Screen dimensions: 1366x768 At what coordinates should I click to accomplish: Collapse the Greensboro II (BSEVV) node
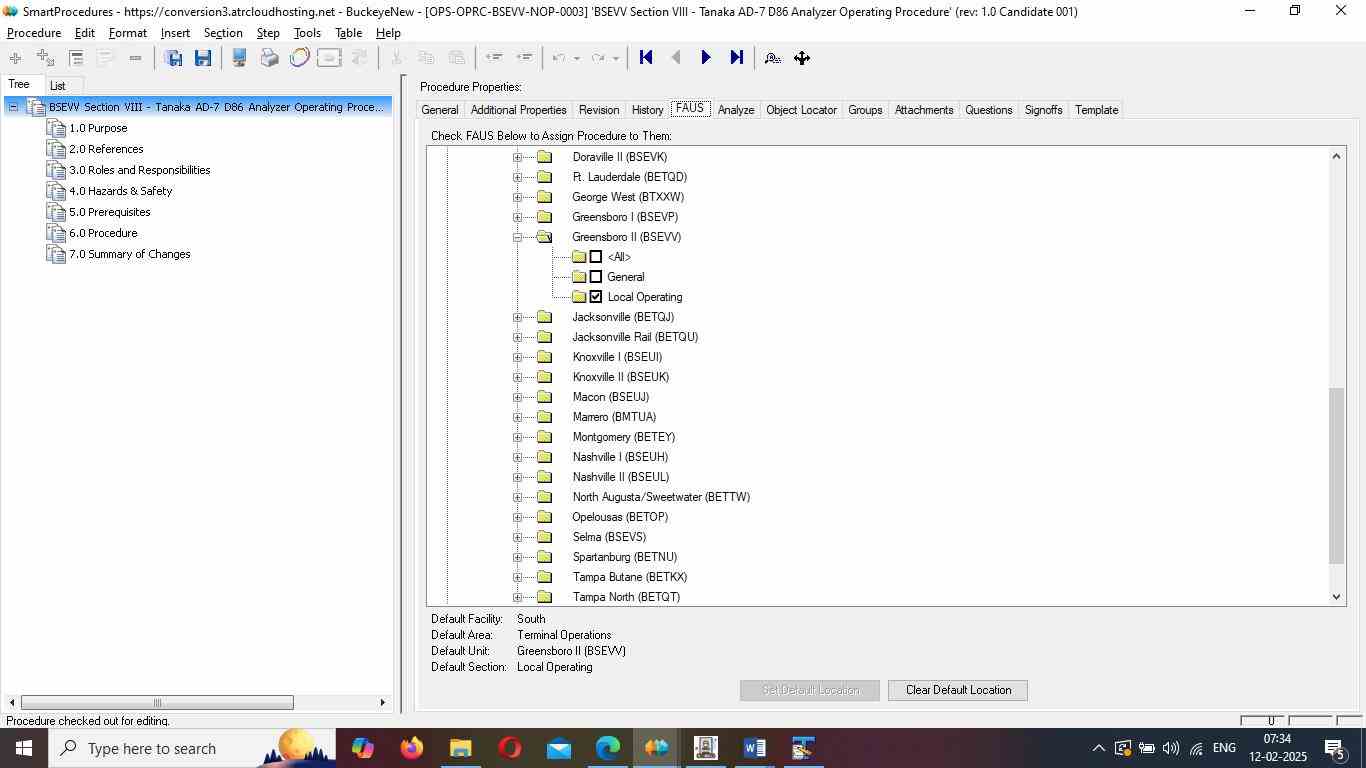[x=517, y=237]
